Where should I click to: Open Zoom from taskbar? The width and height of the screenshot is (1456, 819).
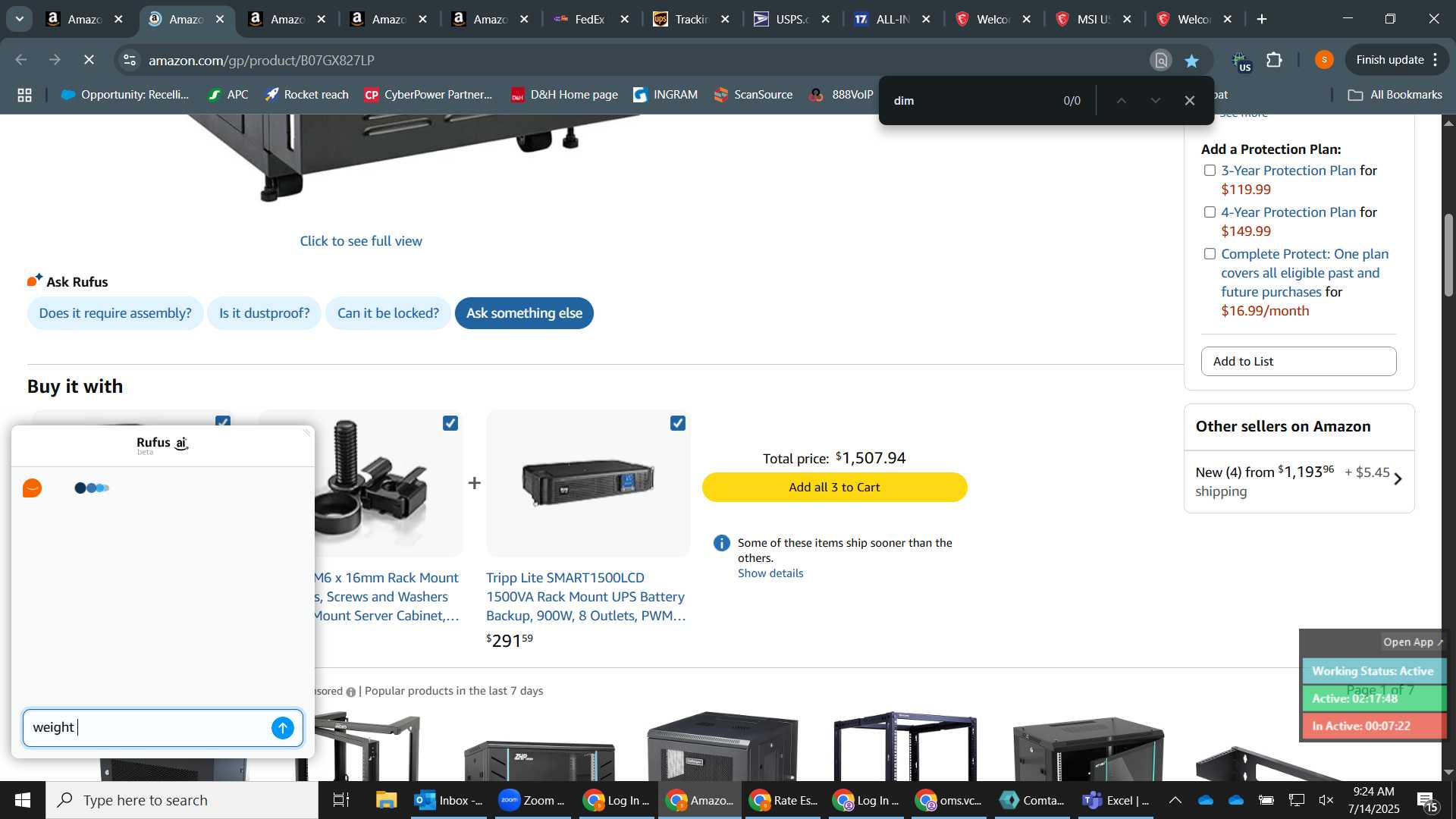click(x=532, y=800)
